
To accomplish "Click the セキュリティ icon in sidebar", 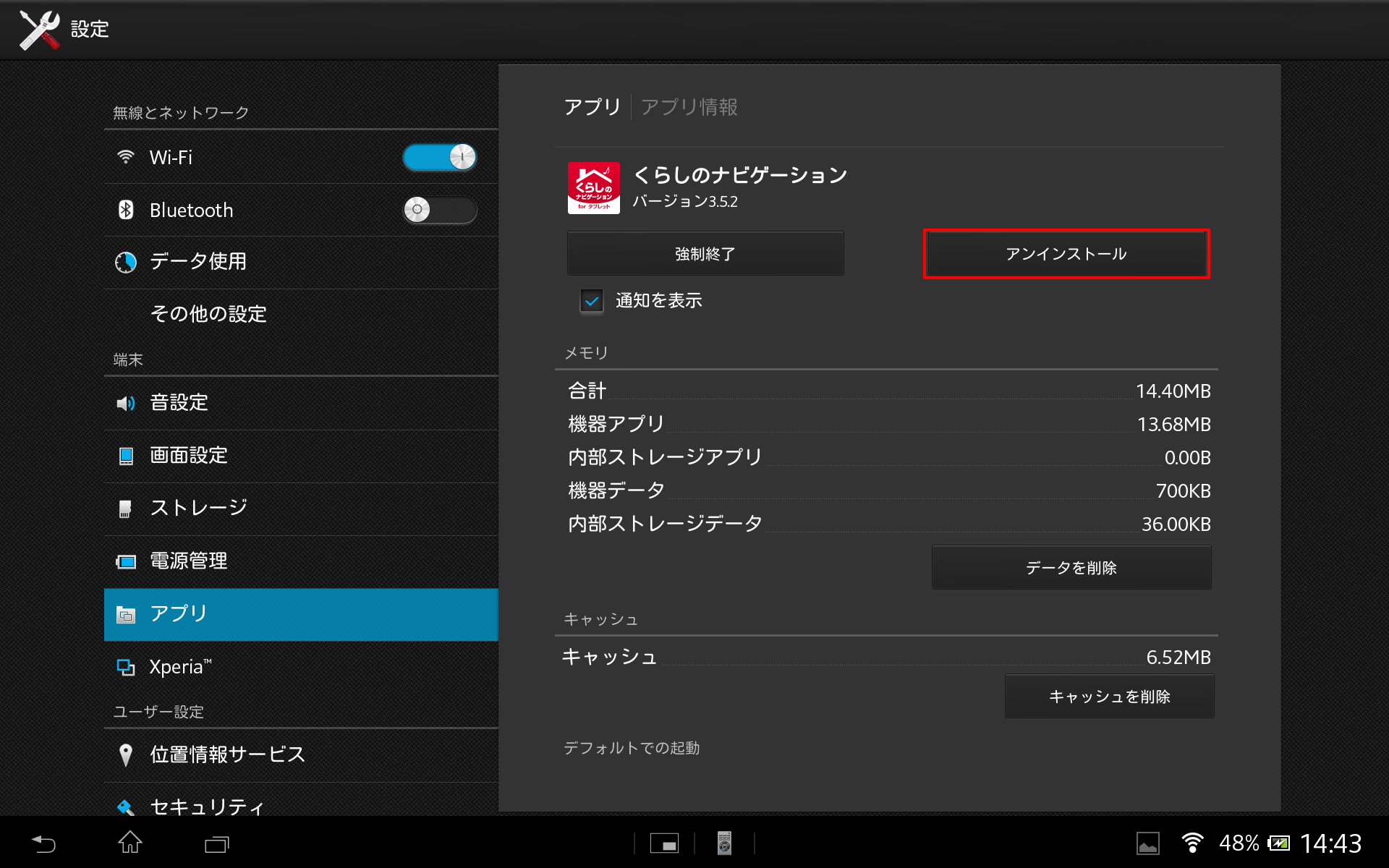I will pyautogui.click(x=126, y=807).
